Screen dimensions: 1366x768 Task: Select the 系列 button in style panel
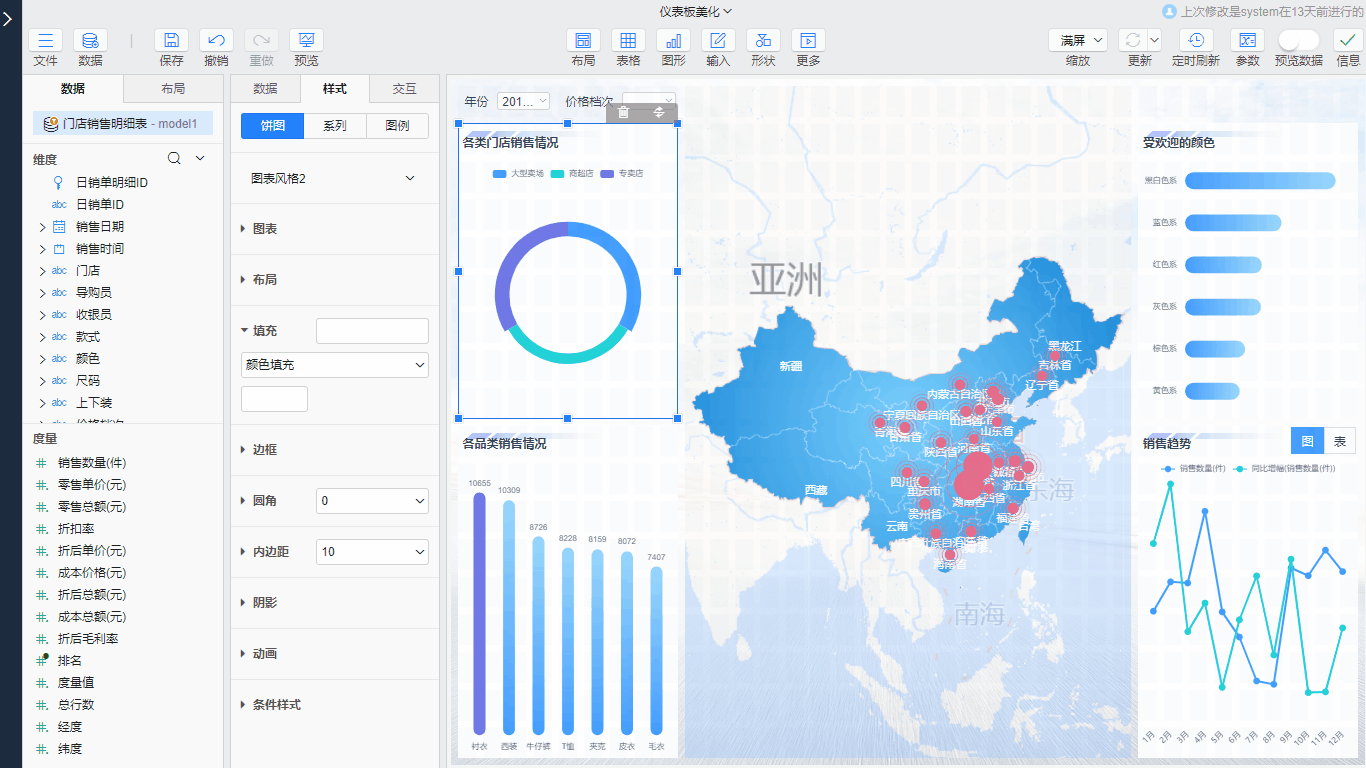tap(334, 126)
